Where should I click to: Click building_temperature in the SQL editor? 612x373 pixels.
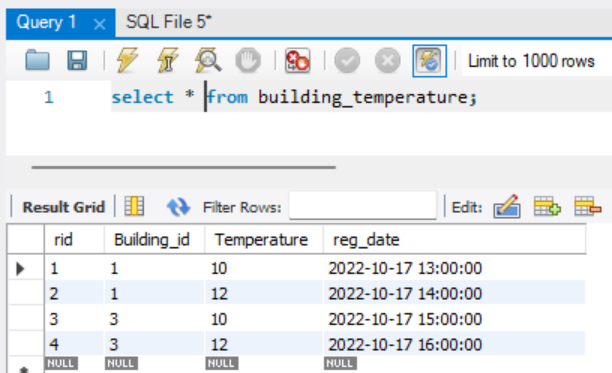point(363,97)
